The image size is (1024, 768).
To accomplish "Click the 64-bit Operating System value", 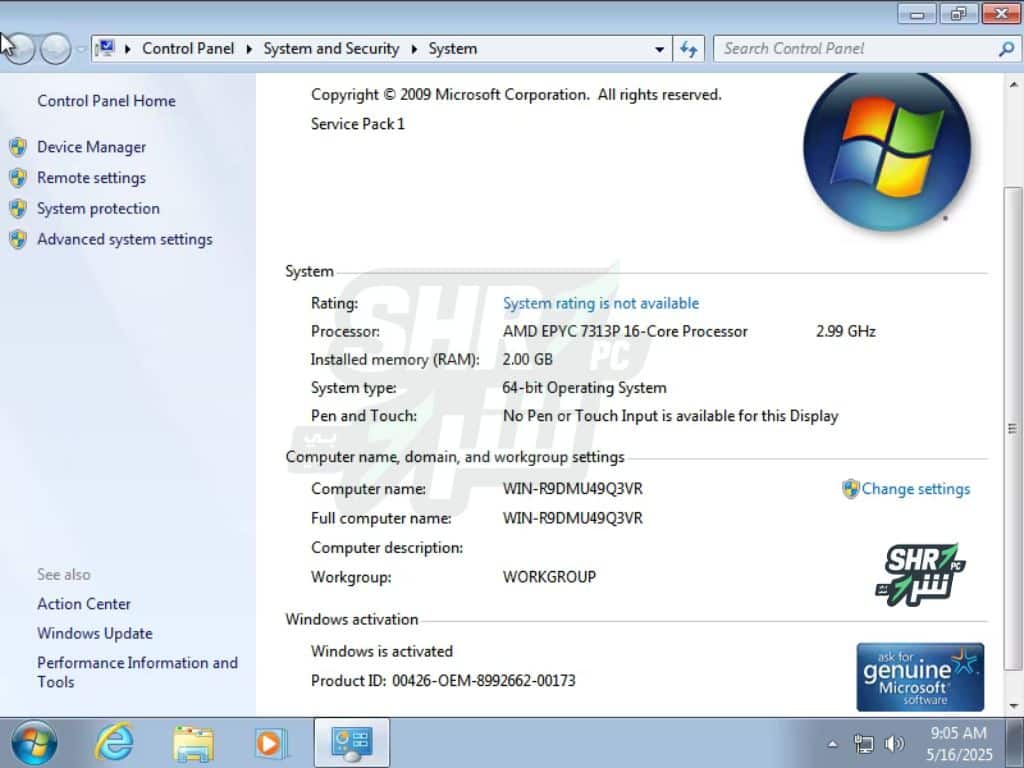I will [584, 387].
